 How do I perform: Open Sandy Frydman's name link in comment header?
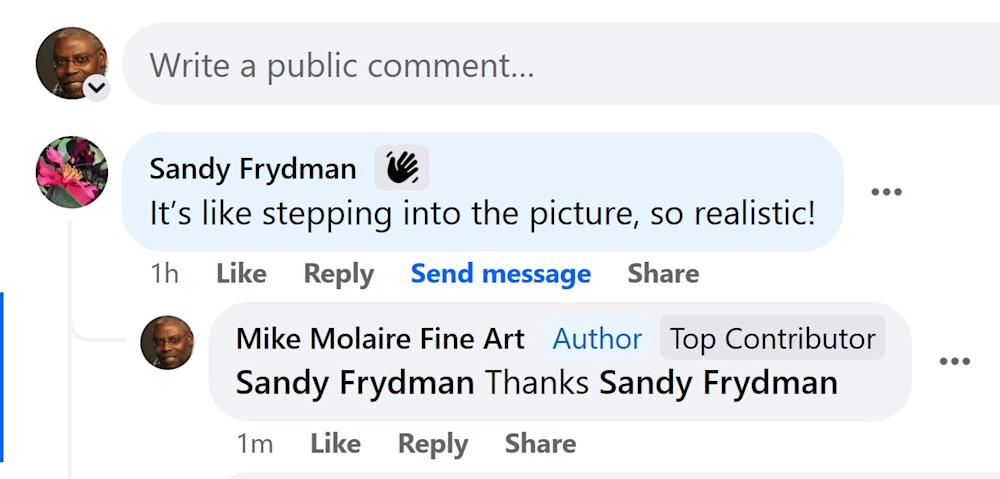[253, 169]
